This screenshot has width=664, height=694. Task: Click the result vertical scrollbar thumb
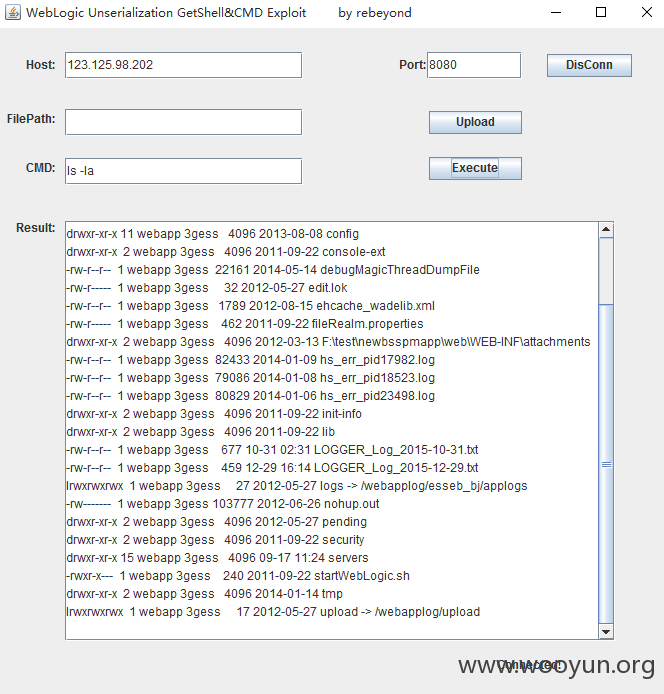[x=606, y=464]
